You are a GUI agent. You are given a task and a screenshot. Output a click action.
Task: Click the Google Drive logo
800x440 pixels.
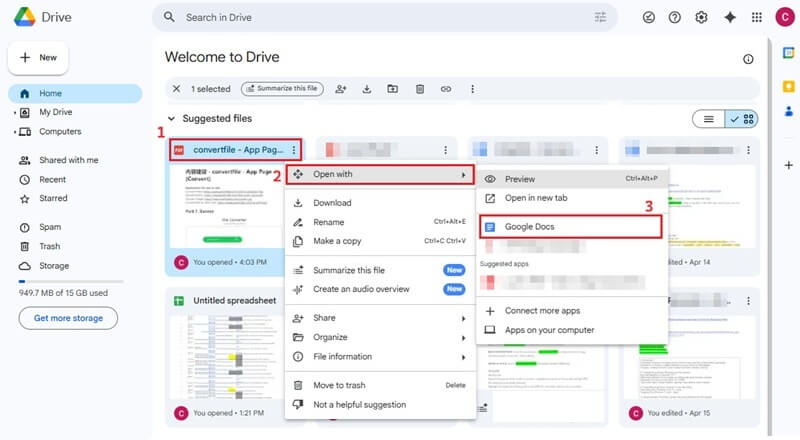point(24,17)
